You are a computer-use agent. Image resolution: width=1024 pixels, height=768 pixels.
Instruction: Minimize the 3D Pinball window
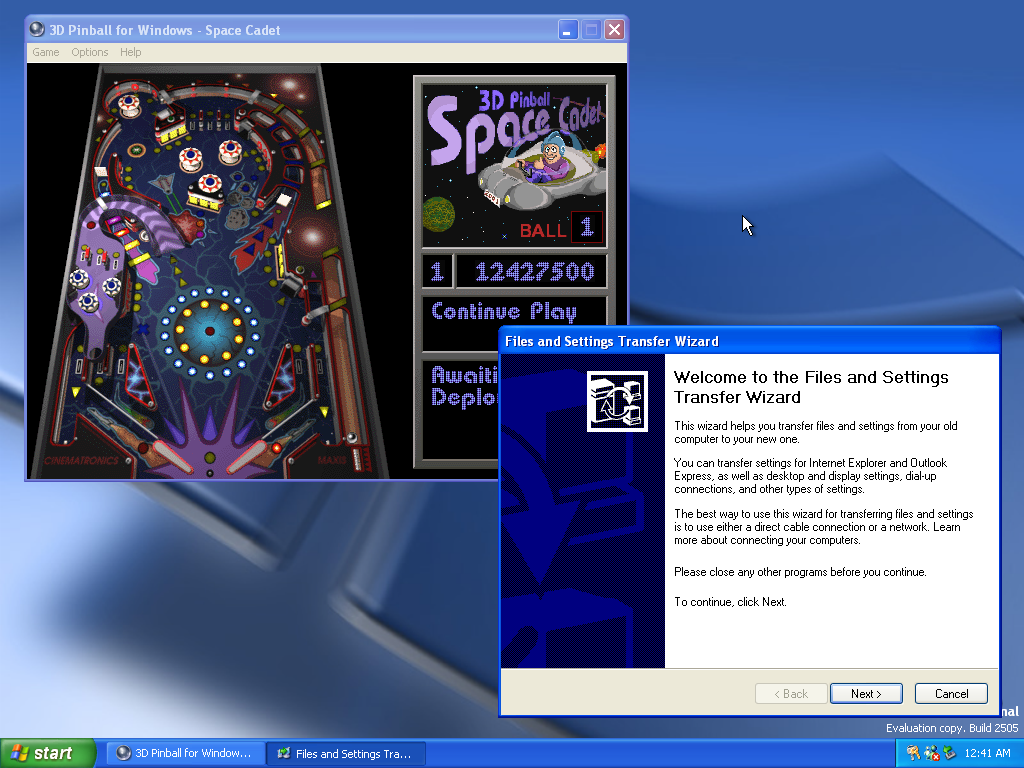(568, 29)
